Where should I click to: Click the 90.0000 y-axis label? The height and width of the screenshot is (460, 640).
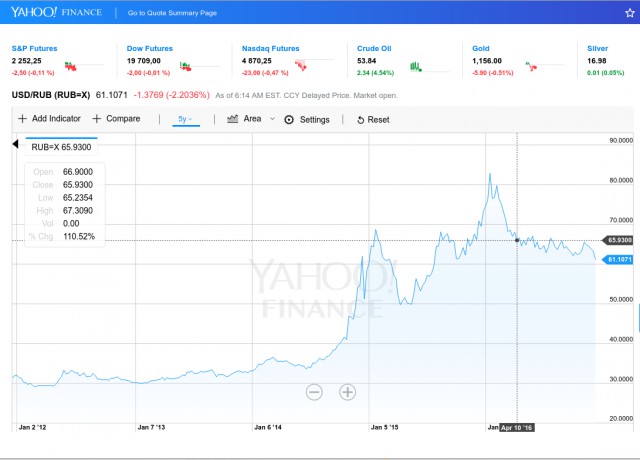tap(621, 140)
